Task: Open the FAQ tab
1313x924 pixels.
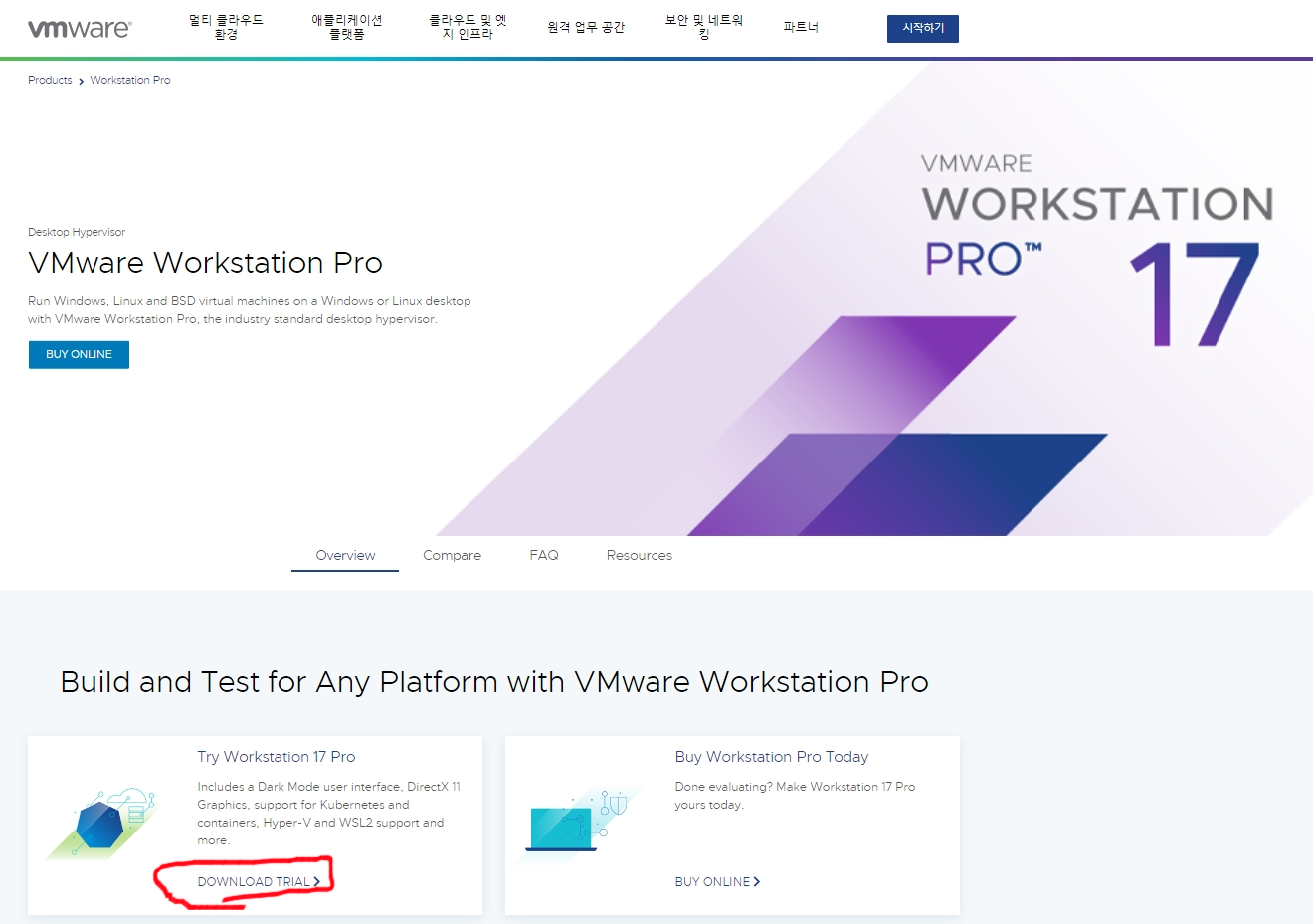Action: point(544,555)
